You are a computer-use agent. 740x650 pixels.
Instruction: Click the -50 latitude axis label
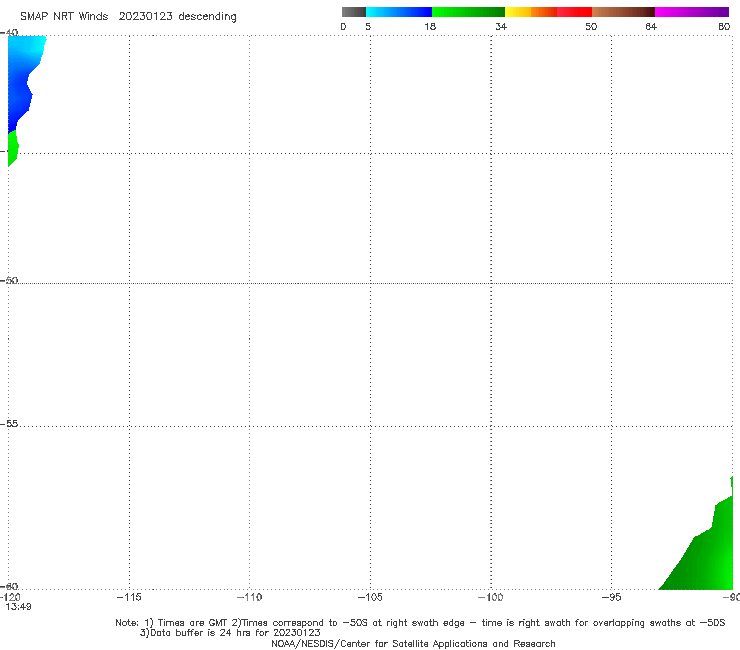[9, 280]
